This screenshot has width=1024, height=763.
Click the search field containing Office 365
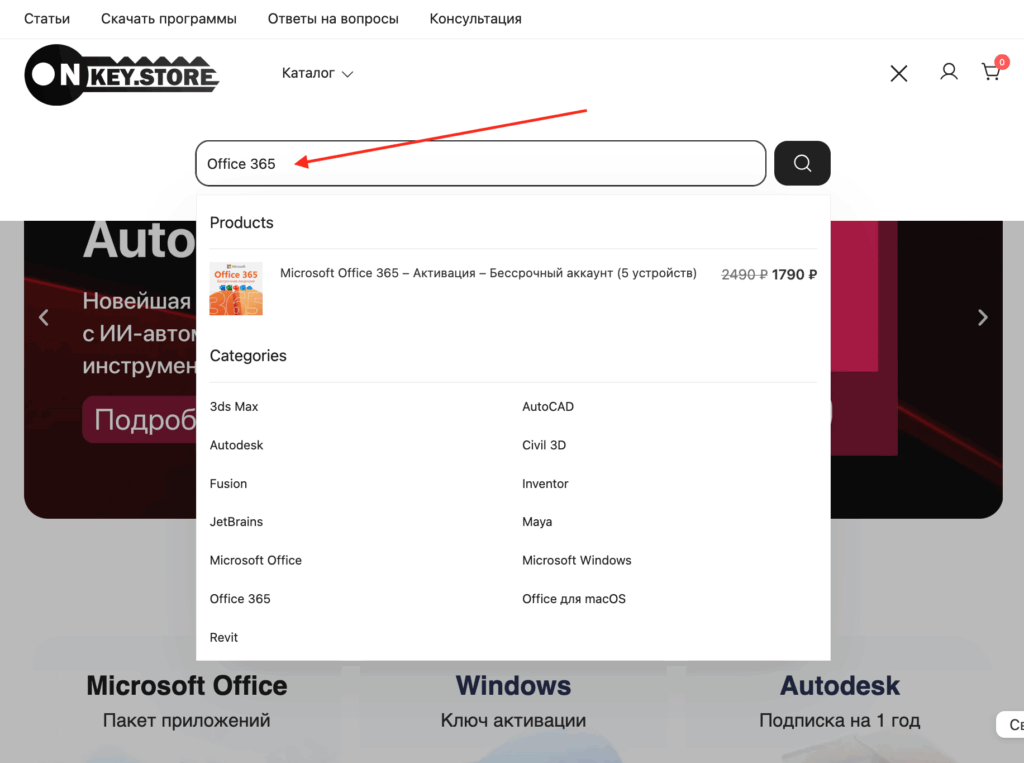pos(480,163)
